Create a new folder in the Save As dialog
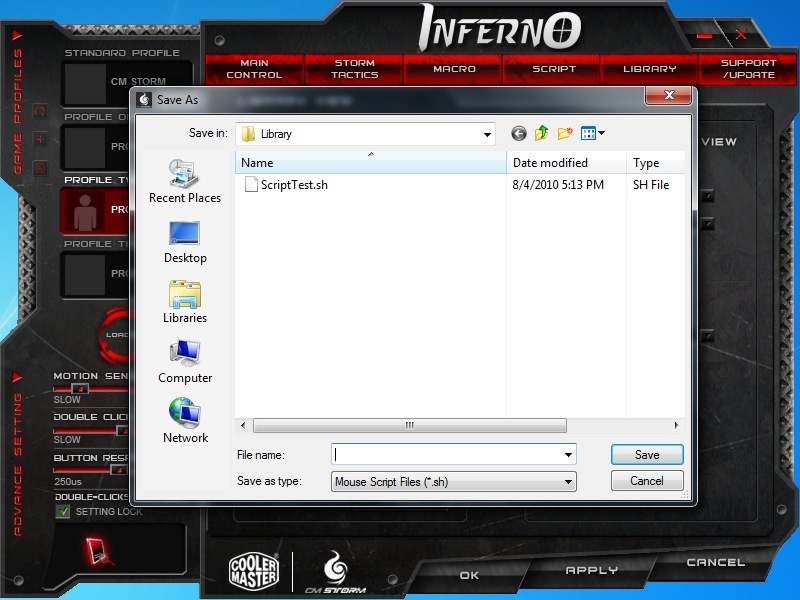Viewport: 800px width, 600px height. (565, 132)
